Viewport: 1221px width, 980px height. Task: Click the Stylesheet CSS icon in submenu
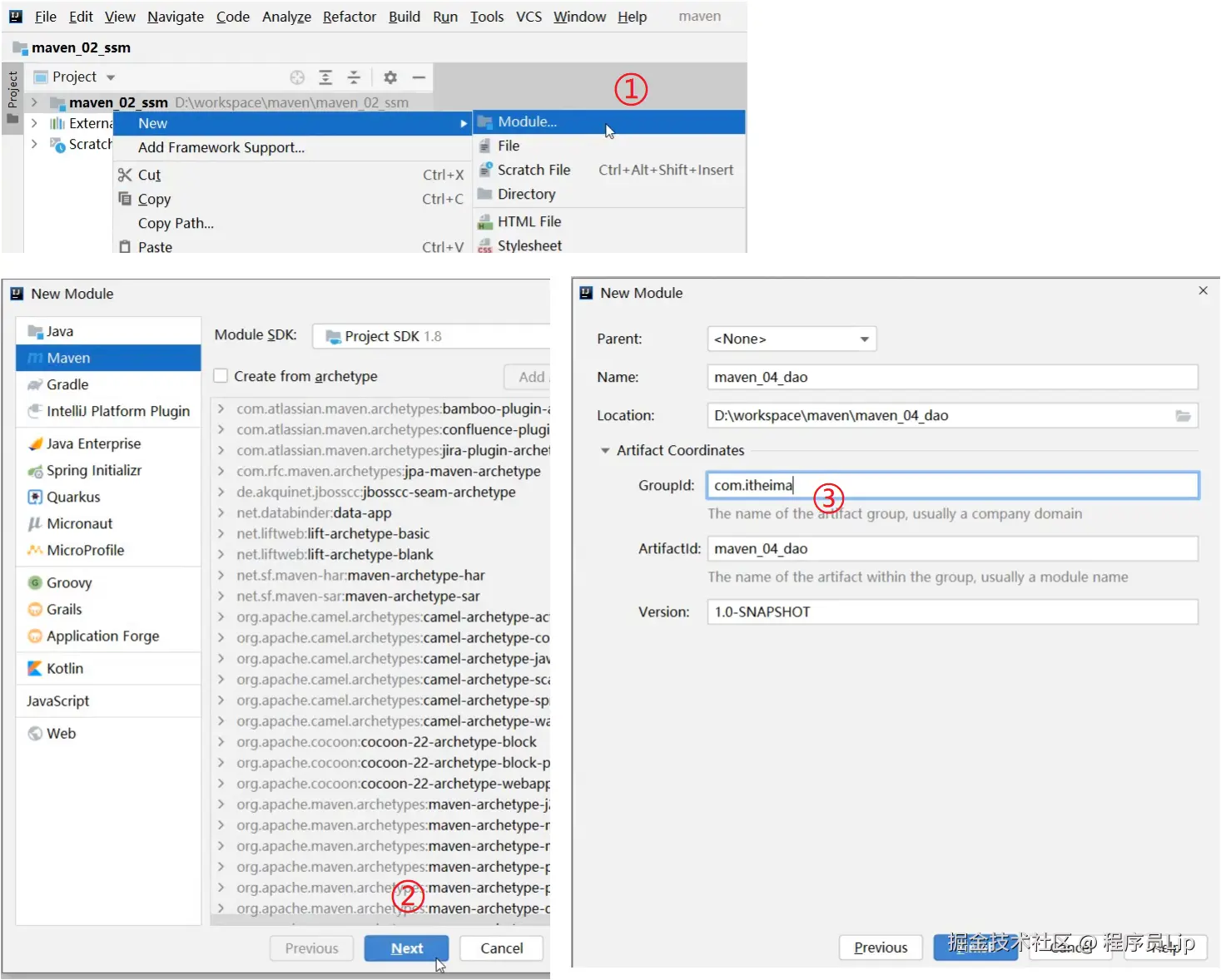click(x=484, y=246)
